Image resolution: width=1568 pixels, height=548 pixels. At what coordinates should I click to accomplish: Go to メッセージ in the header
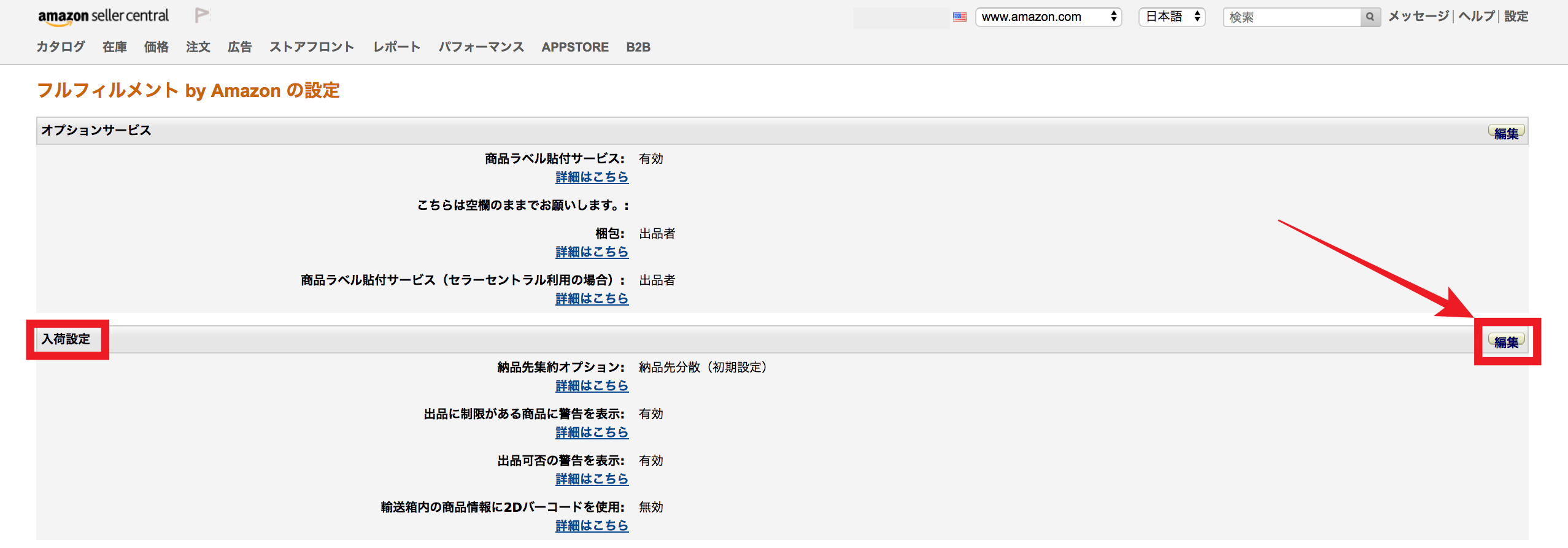pyautogui.click(x=1419, y=17)
